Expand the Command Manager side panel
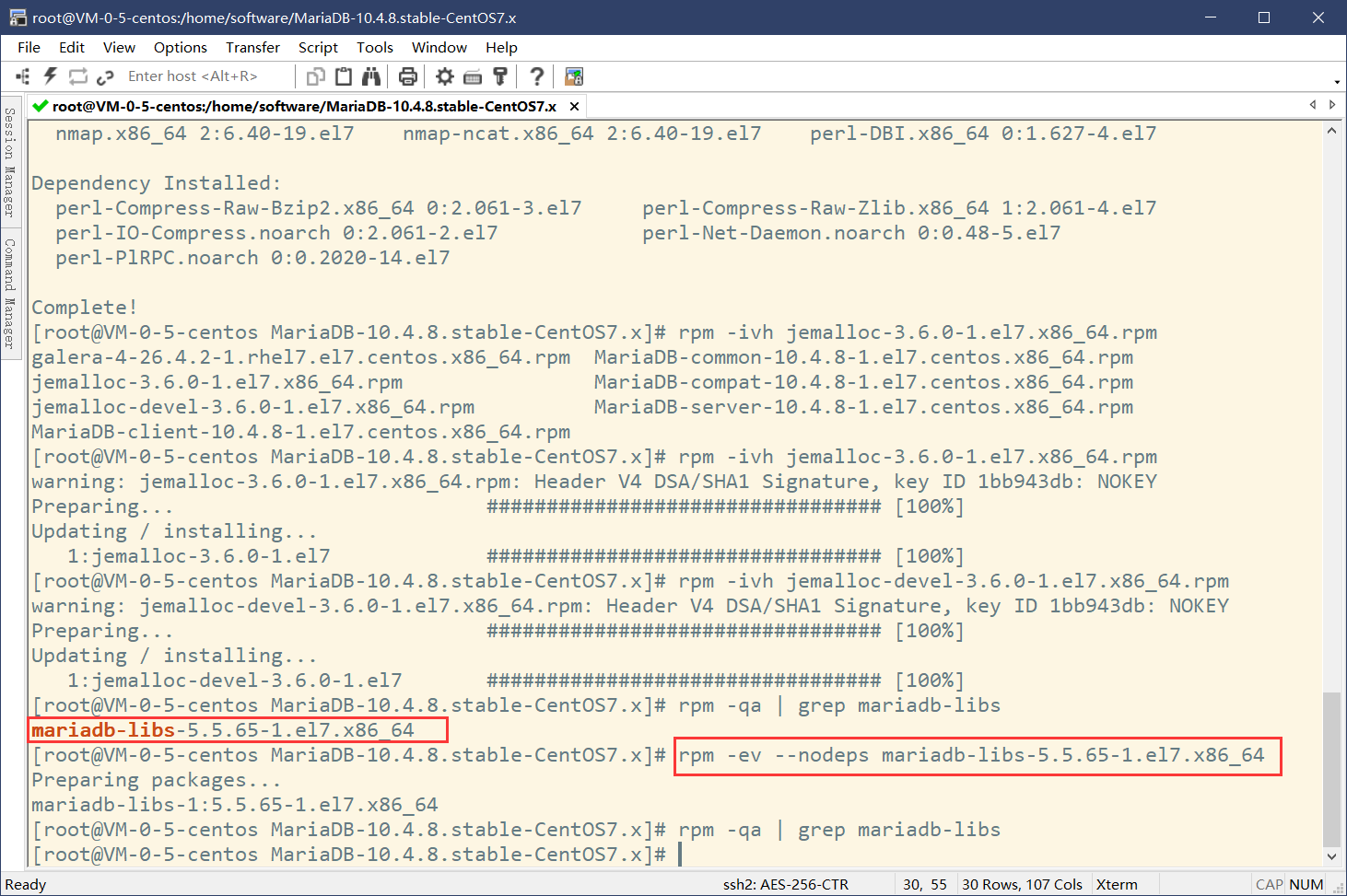Image resolution: width=1347 pixels, height=896 pixels. coord(10,294)
